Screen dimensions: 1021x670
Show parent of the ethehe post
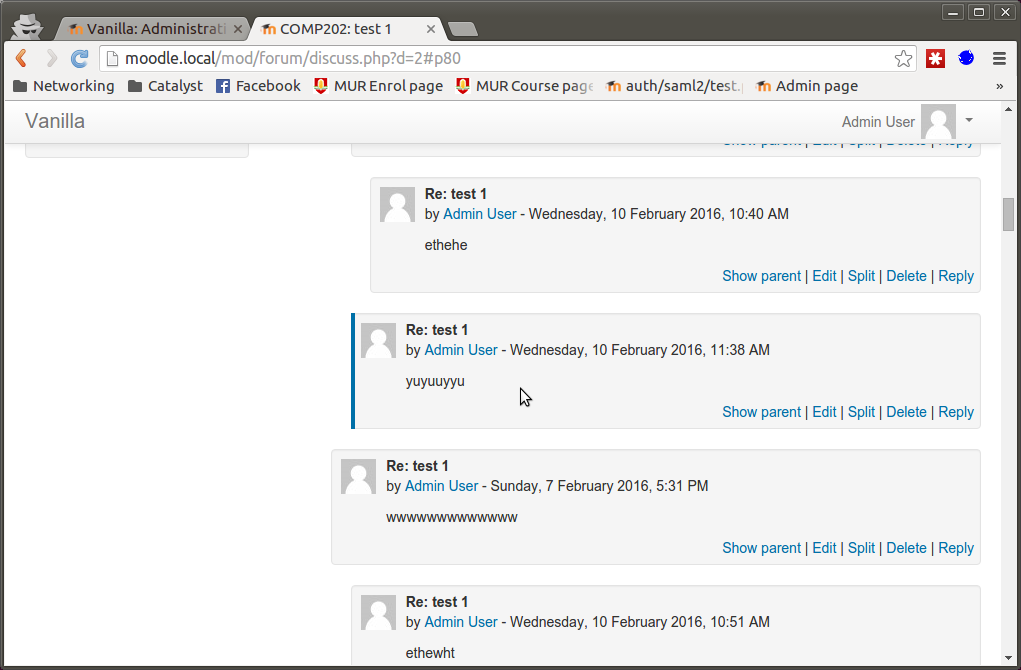tap(761, 276)
